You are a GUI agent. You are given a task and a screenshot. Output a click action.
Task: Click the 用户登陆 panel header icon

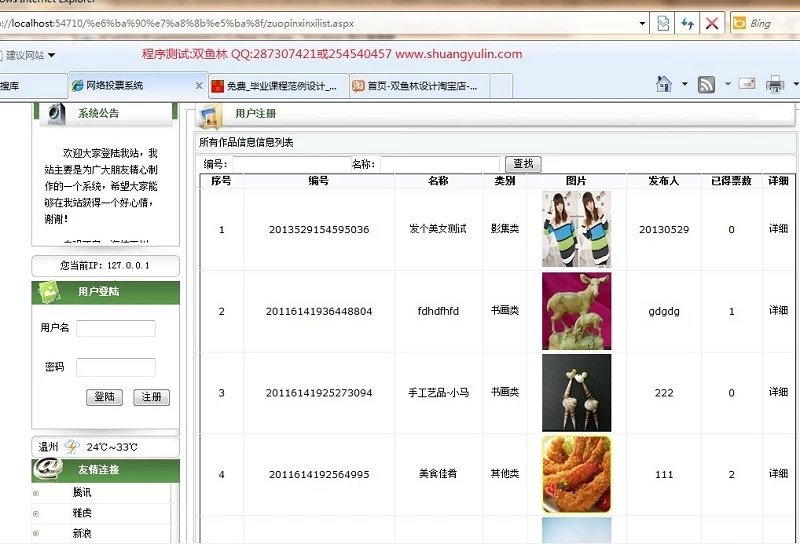(48, 291)
